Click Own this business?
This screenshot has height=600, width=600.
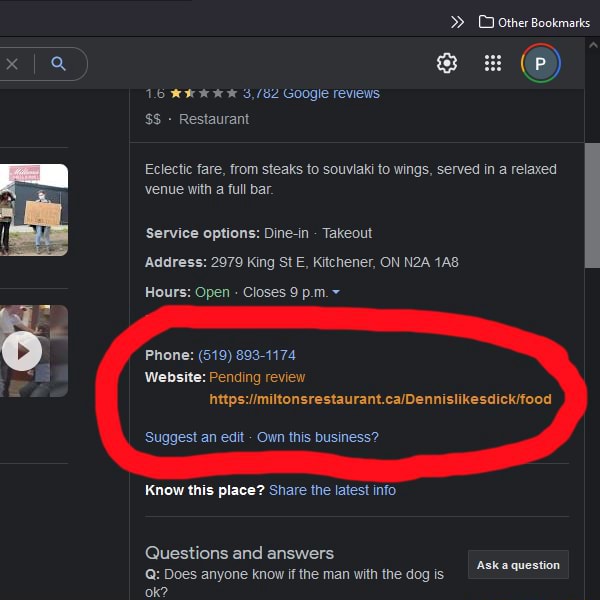pos(318,437)
